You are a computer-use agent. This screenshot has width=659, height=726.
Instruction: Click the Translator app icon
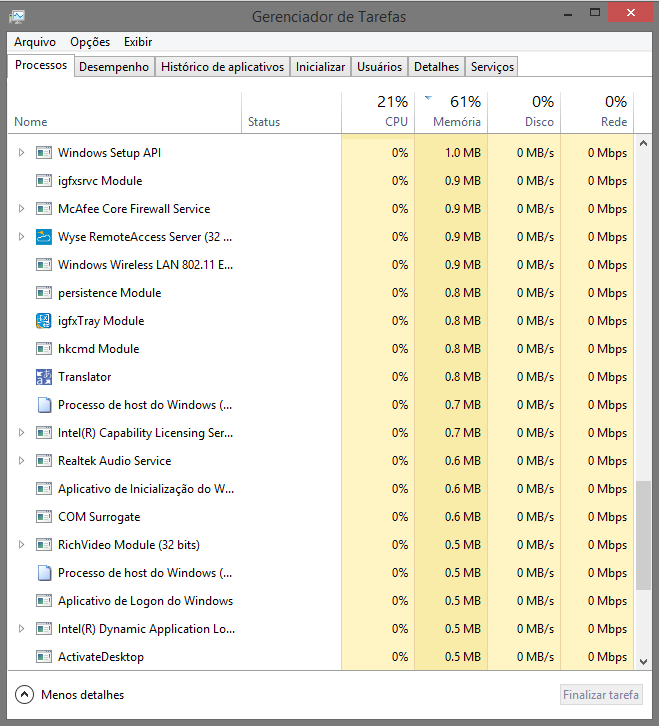[44, 377]
